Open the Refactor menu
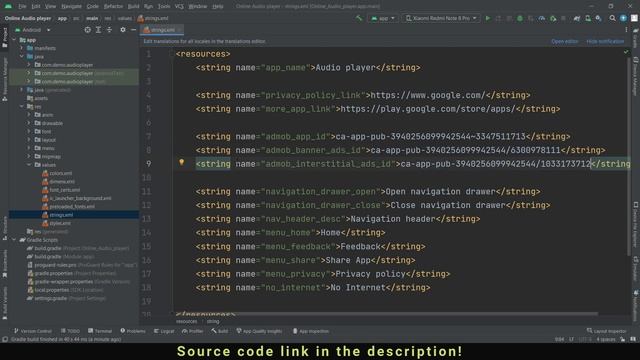Viewport: 640px width, 360px height. coord(113,6)
